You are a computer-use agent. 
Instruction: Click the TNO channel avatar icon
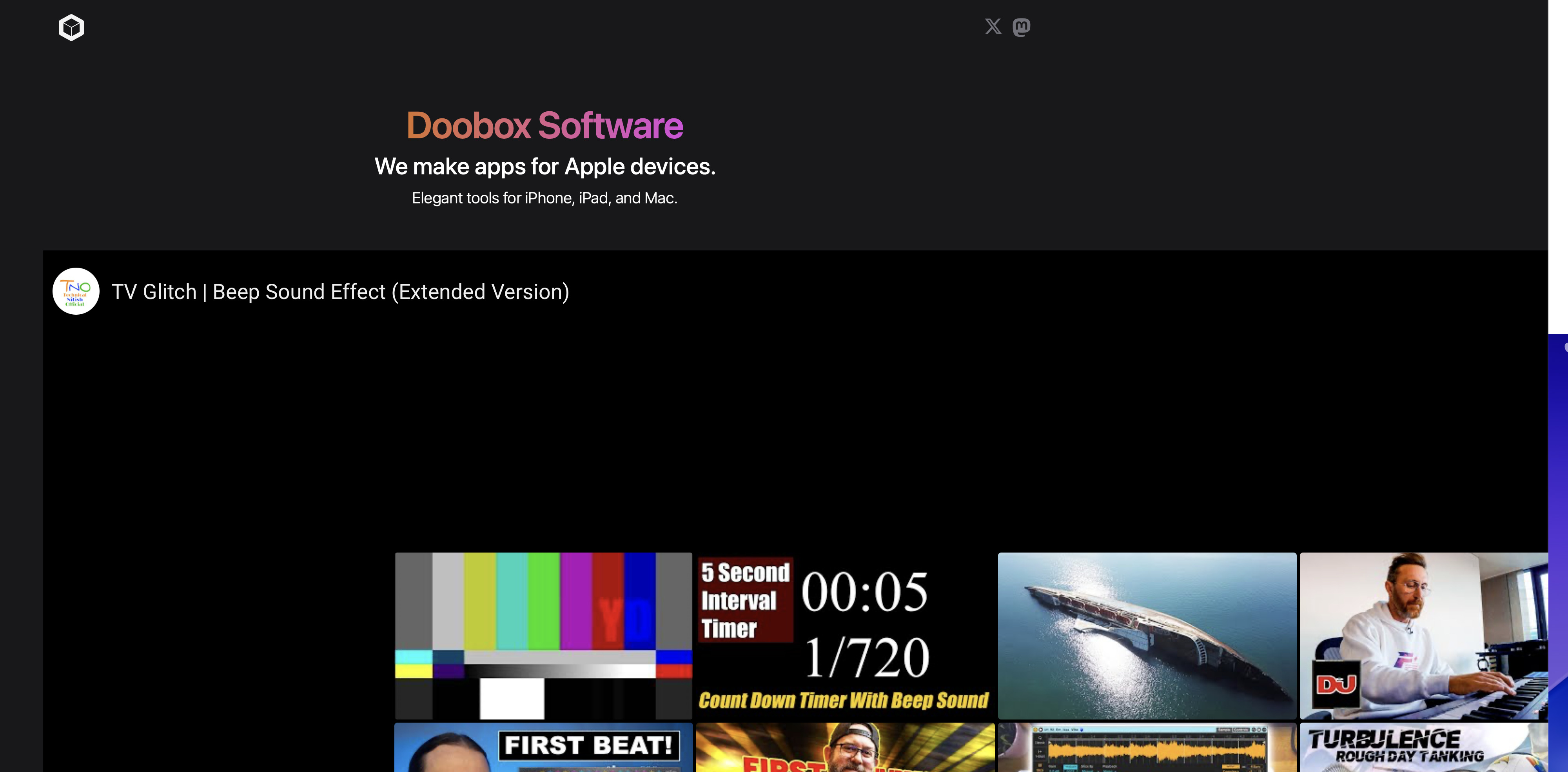pyautogui.click(x=76, y=292)
